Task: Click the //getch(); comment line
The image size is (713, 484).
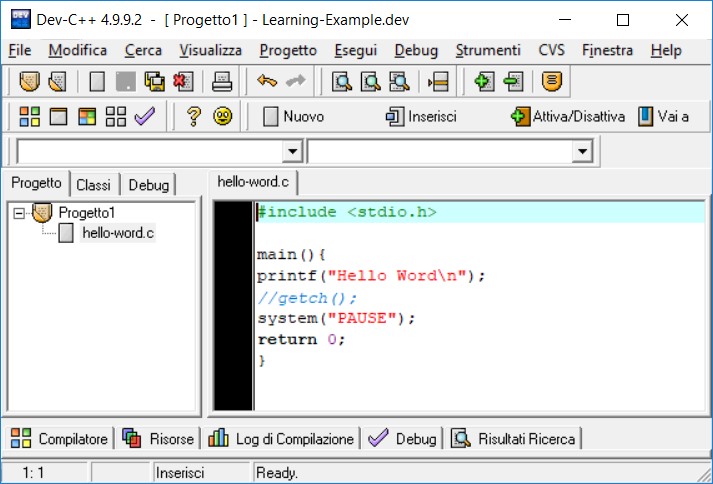Action: (307, 298)
